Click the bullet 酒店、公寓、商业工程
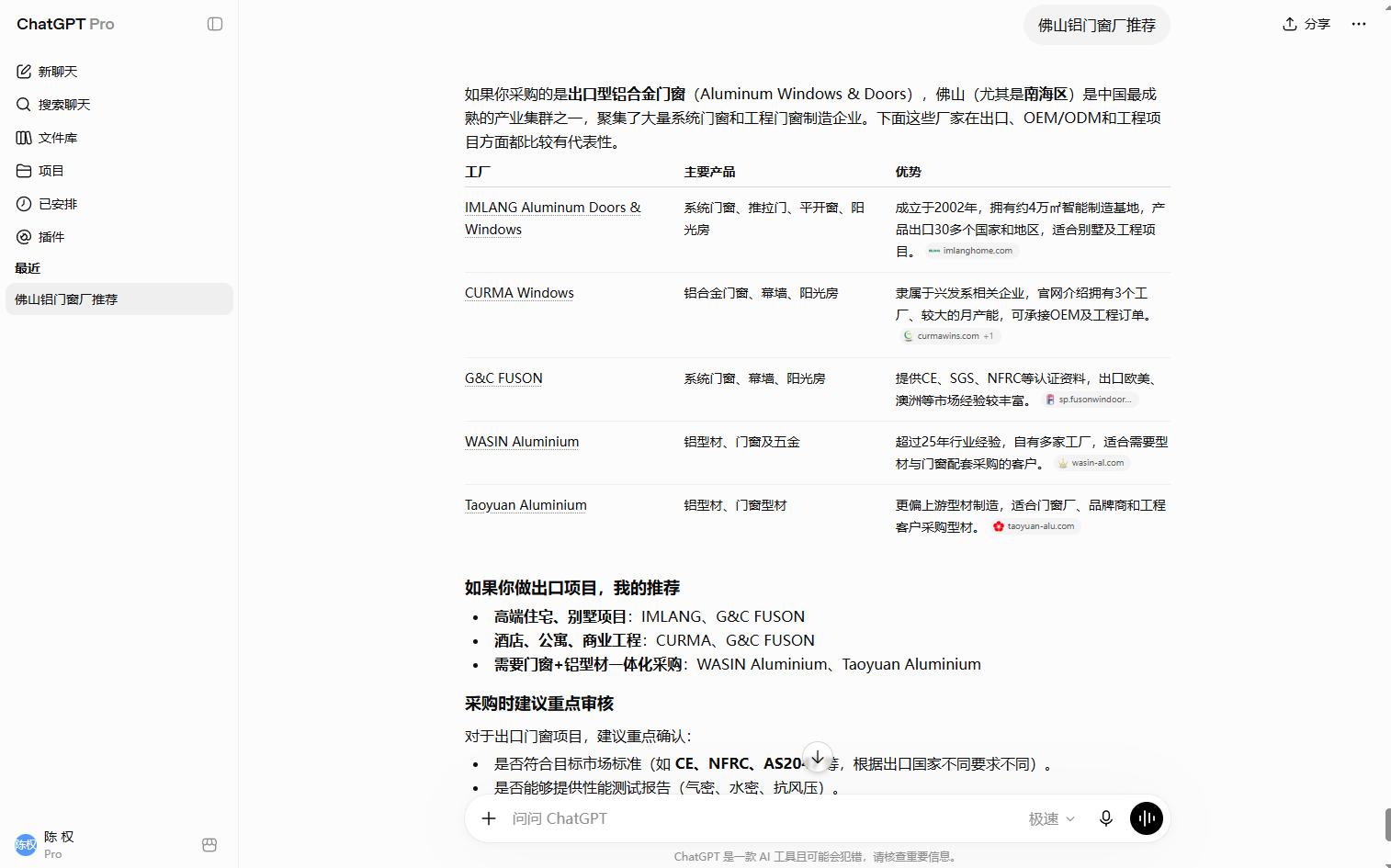 (654, 640)
